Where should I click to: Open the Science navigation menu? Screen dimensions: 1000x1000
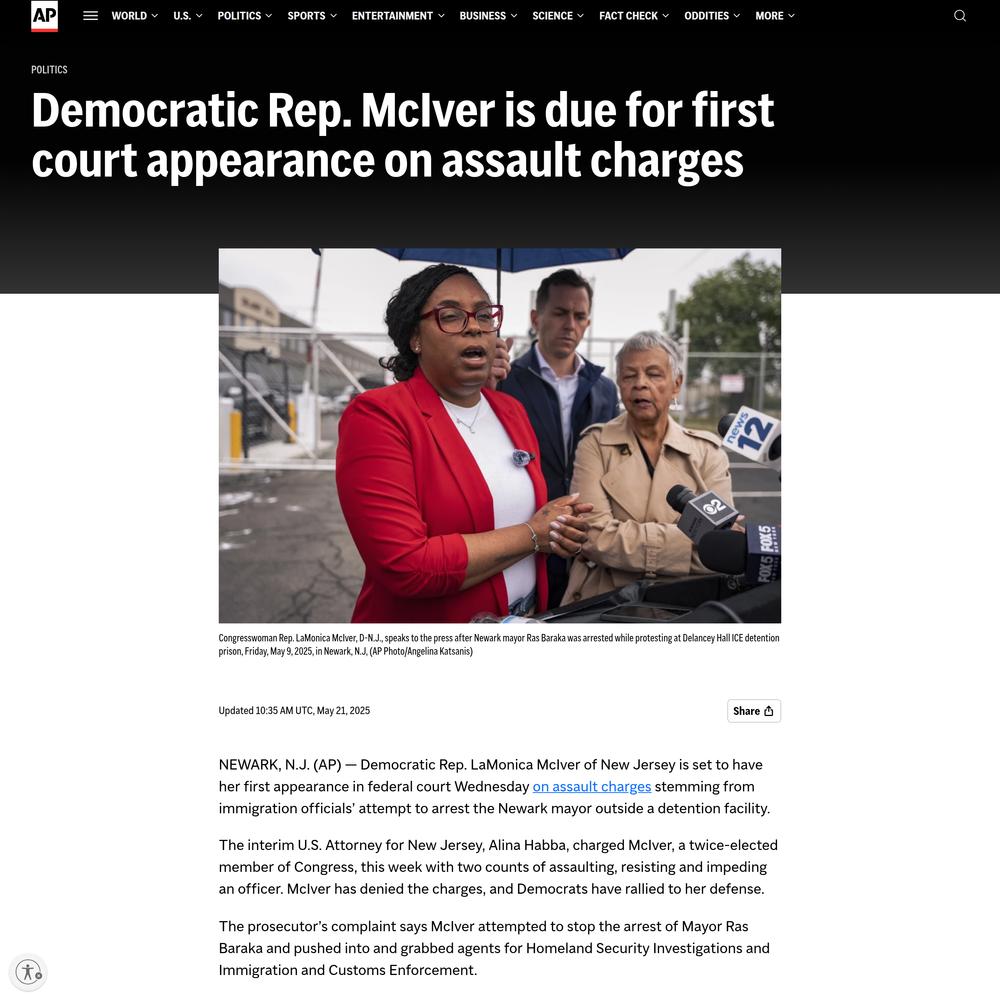(557, 16)
